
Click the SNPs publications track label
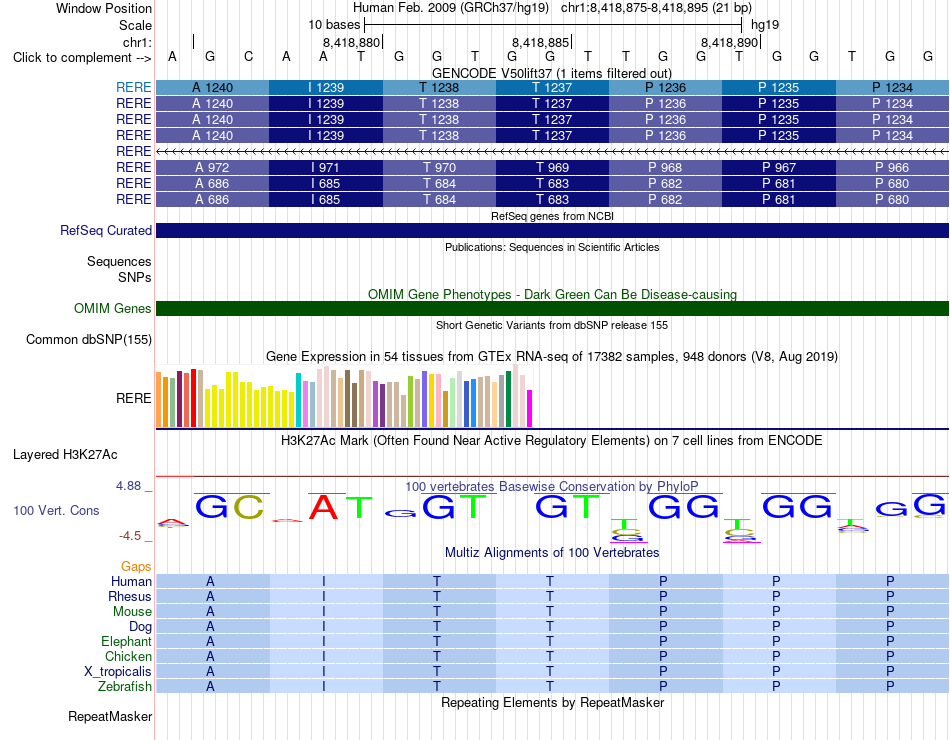click(135, 277)
